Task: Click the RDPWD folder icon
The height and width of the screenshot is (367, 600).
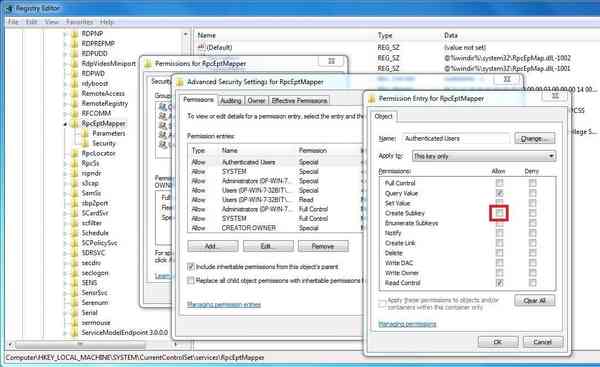Action: pos(75,73)
